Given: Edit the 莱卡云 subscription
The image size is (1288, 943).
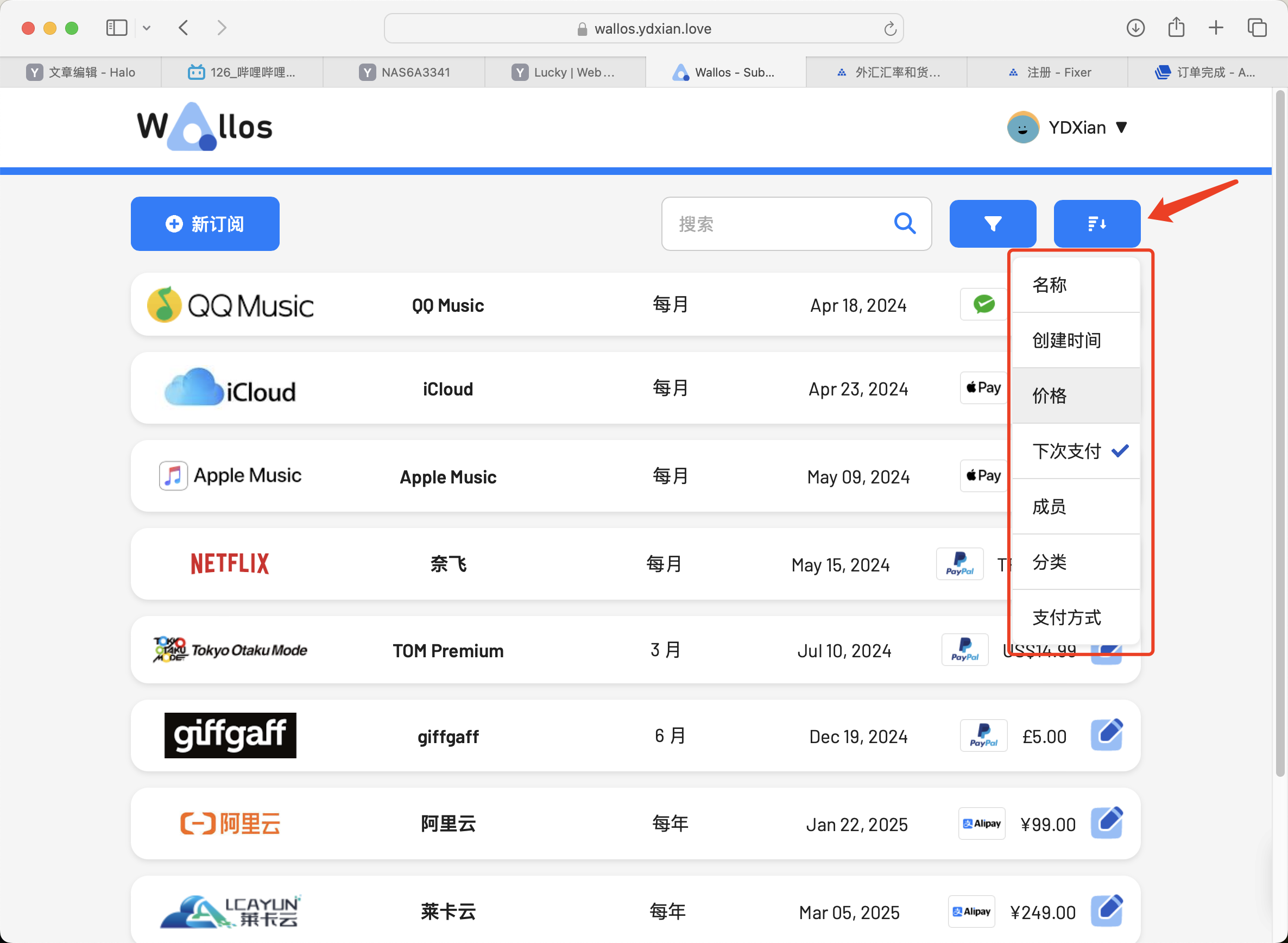Looking at the screenshot, I should [1107, 911].
